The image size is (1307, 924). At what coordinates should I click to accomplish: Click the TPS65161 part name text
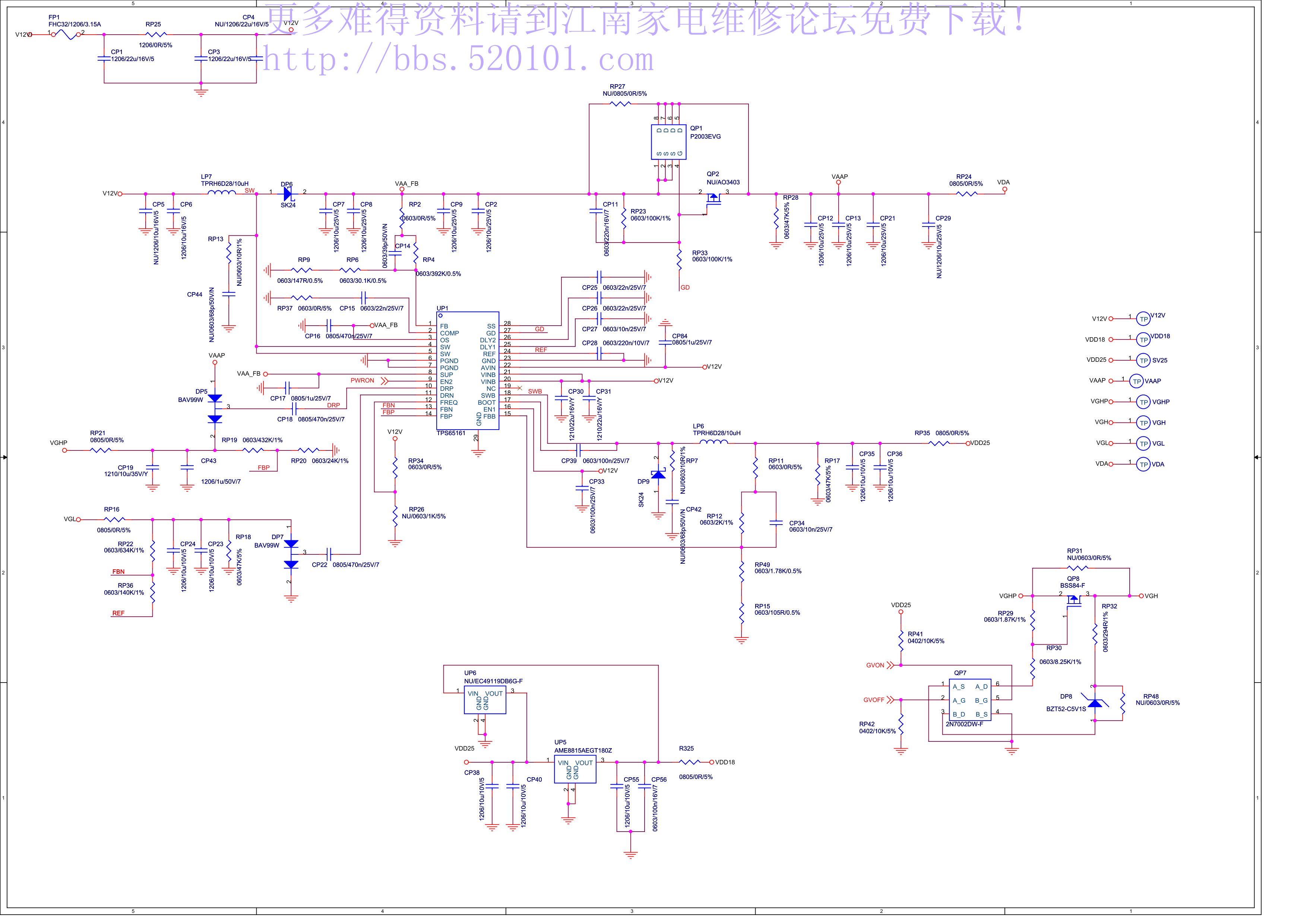coord(451,434)
